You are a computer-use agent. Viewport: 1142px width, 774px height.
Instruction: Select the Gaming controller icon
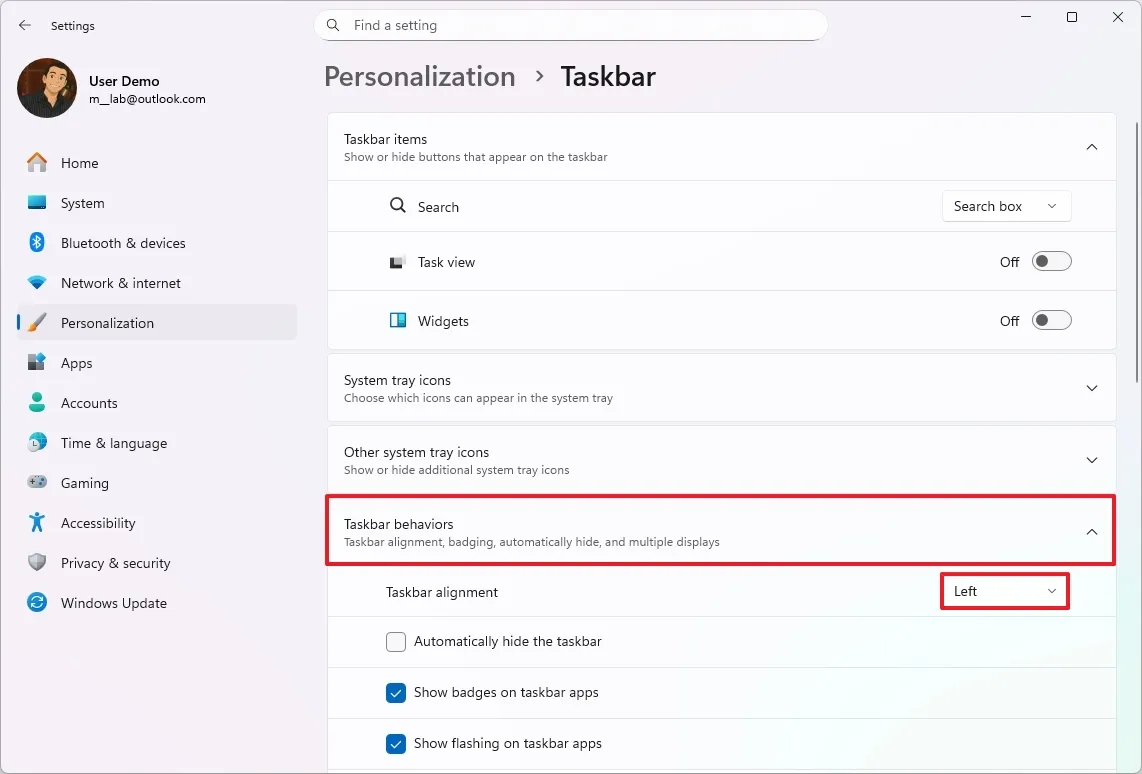36,482
